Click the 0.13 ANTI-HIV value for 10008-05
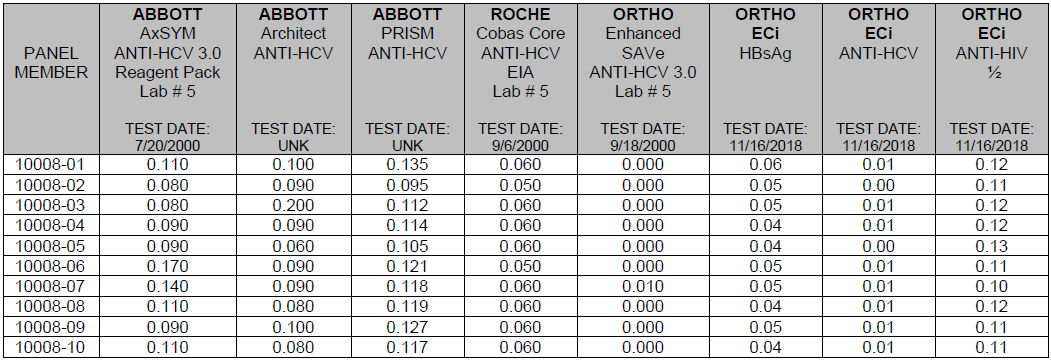This screenshot has height=360, width=1051. point(992,246)
